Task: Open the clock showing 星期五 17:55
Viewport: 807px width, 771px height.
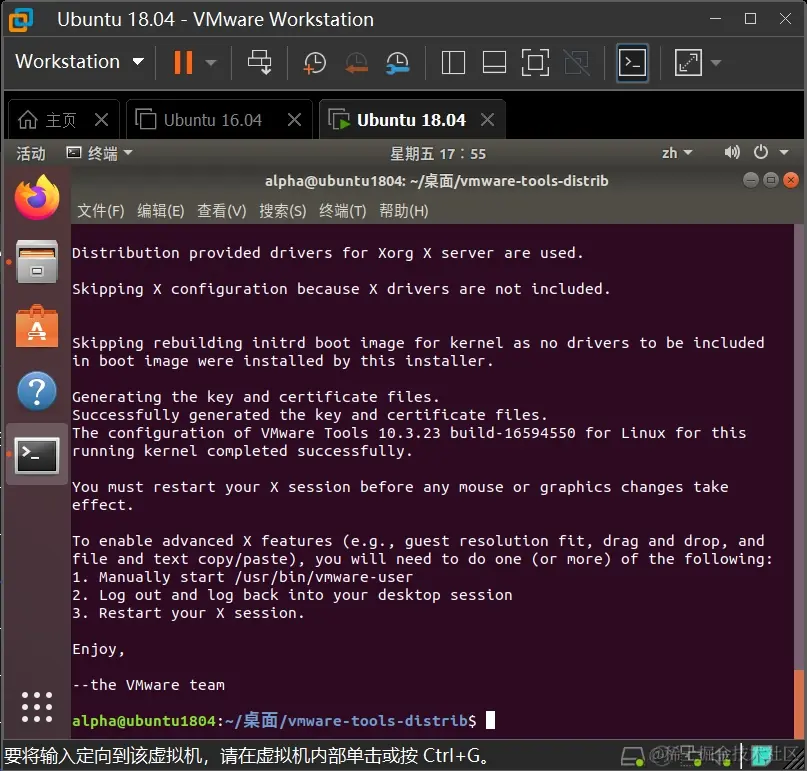Action: pos(437,153)
